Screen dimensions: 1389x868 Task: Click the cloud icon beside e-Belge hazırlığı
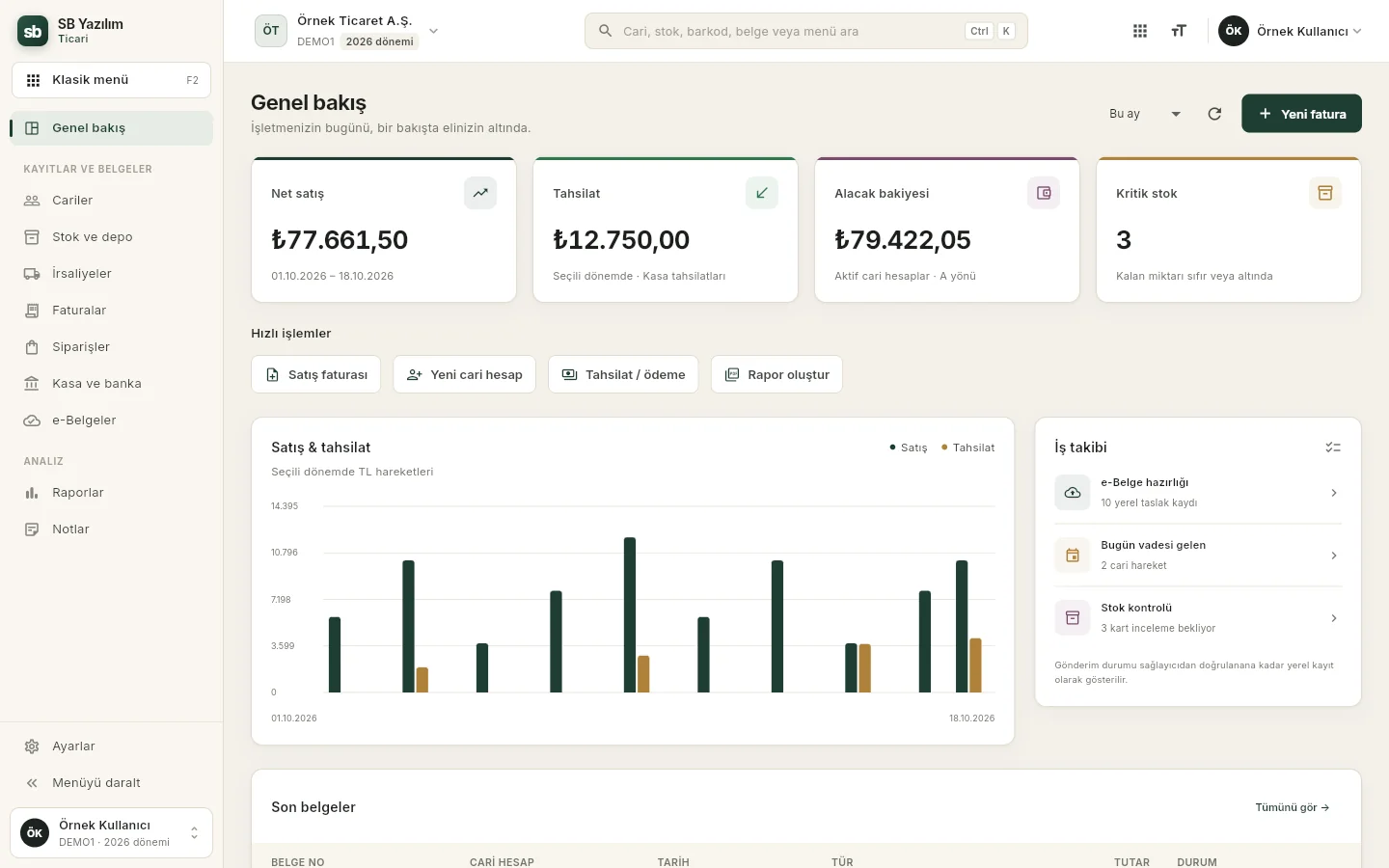click(1073, 493)
